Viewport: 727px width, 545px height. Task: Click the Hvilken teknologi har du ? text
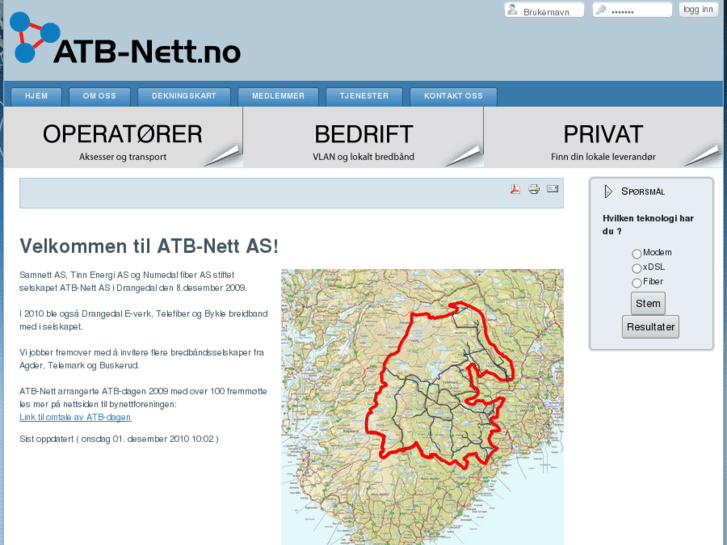[648, 224]
